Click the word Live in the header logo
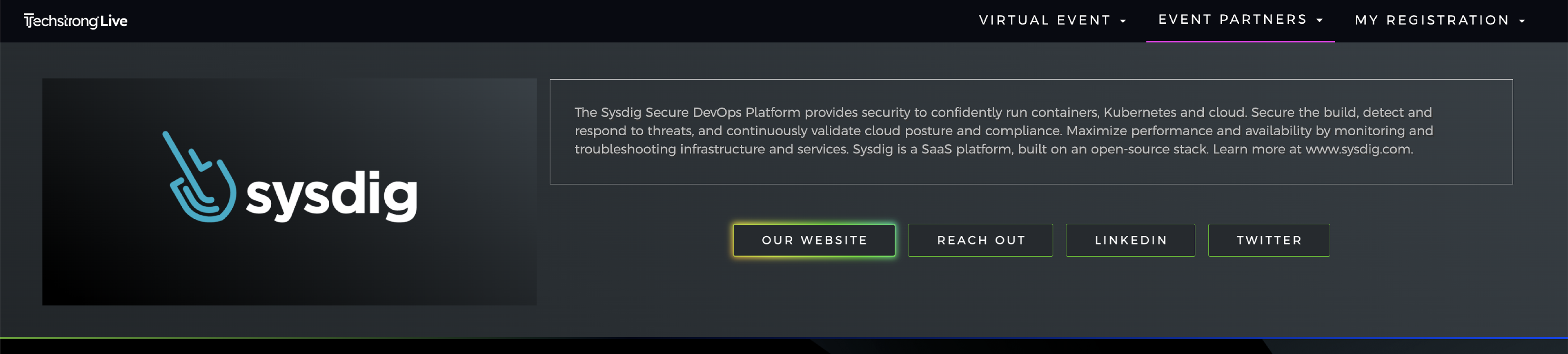Viewport: 1568px width, 354px height. [x=114, y=21]
